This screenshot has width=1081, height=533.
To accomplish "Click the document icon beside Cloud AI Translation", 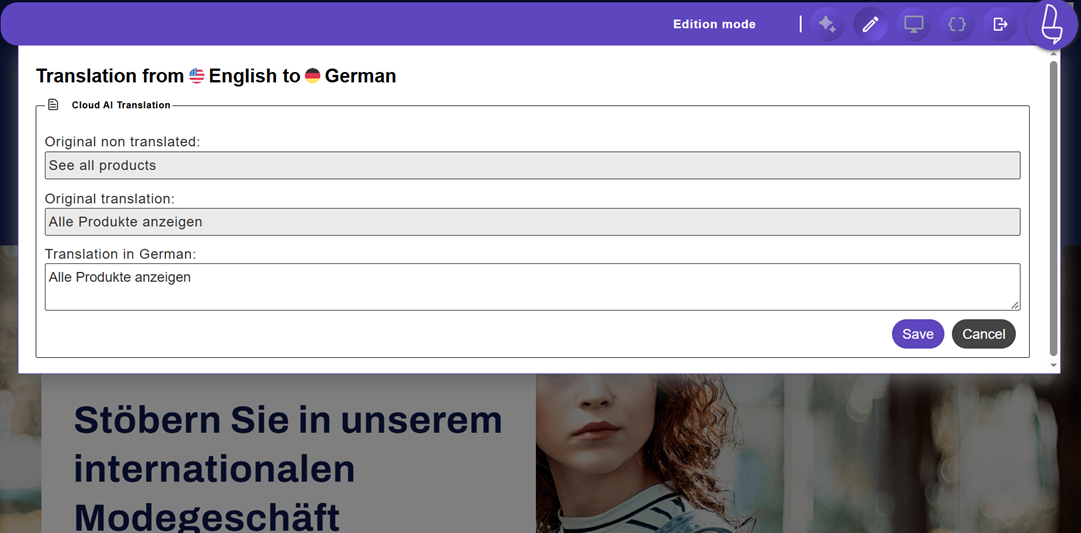I will [53, 105].
